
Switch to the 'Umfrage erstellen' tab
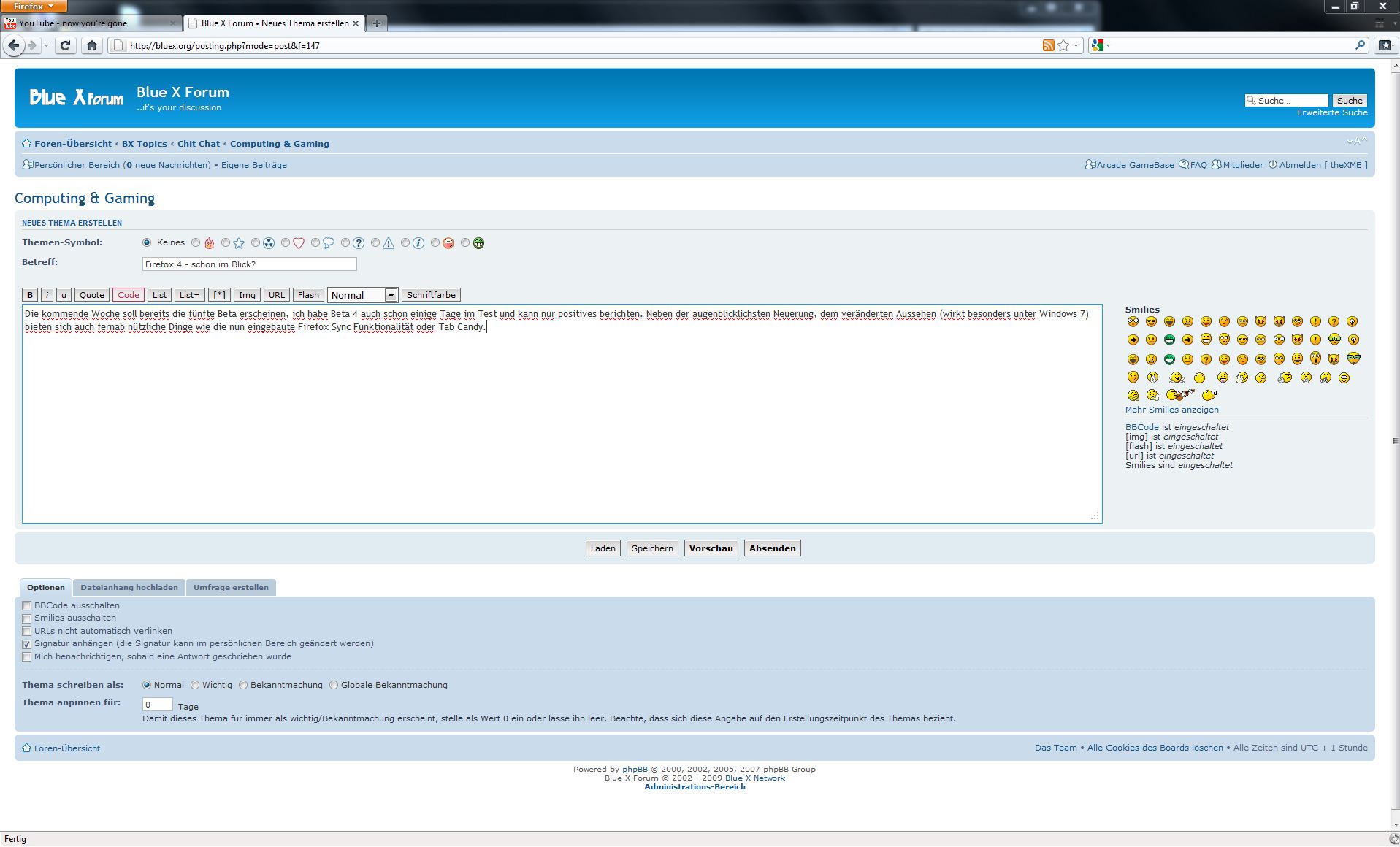pyautogui.click(x=231, y=588)
